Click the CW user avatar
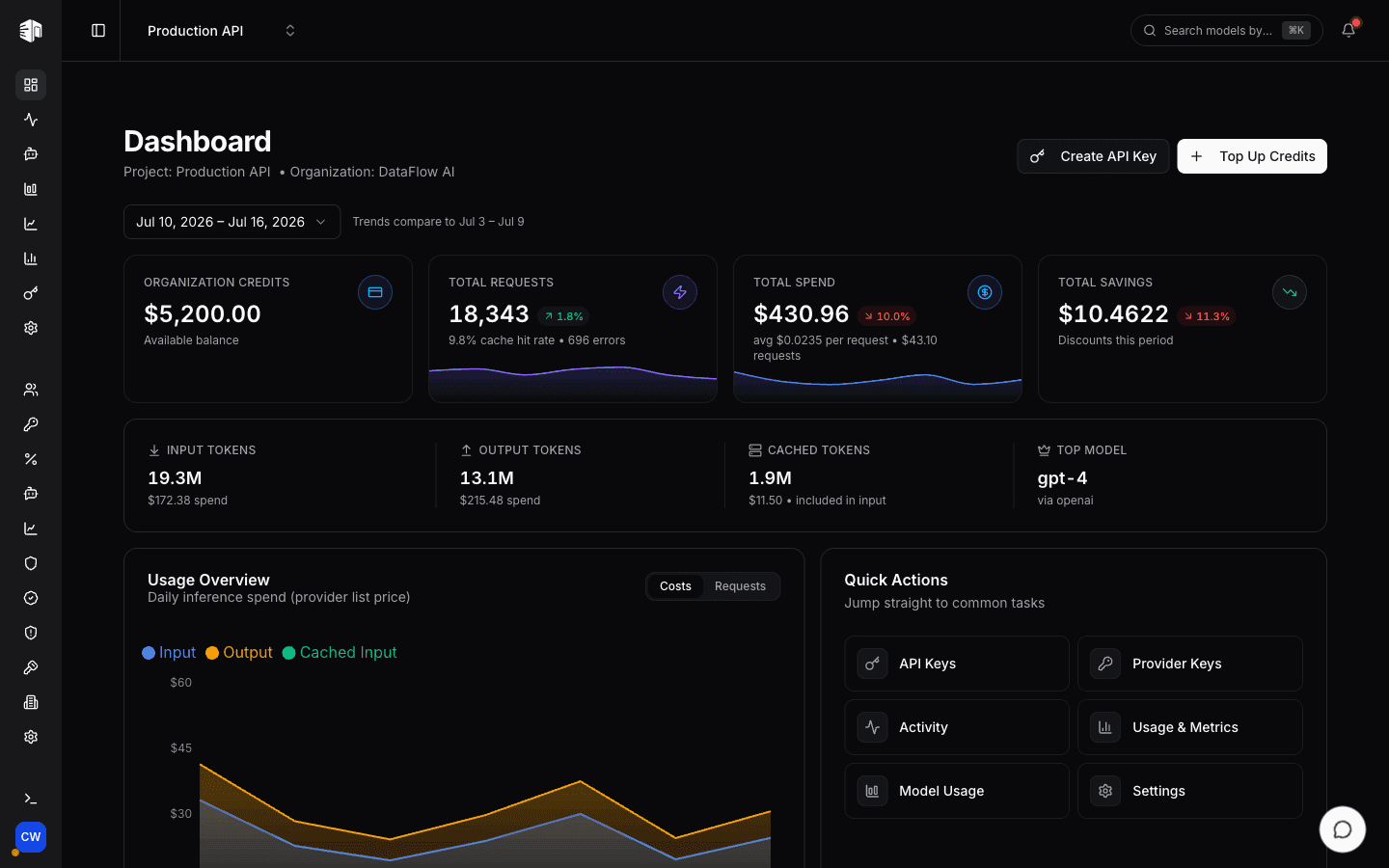 coord(31,837)
